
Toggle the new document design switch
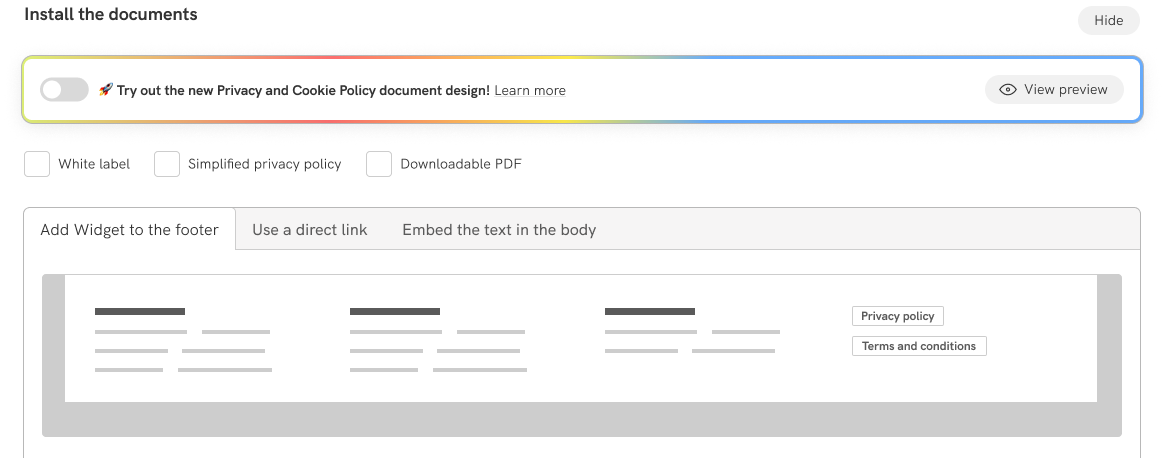[x=64, y=90]
